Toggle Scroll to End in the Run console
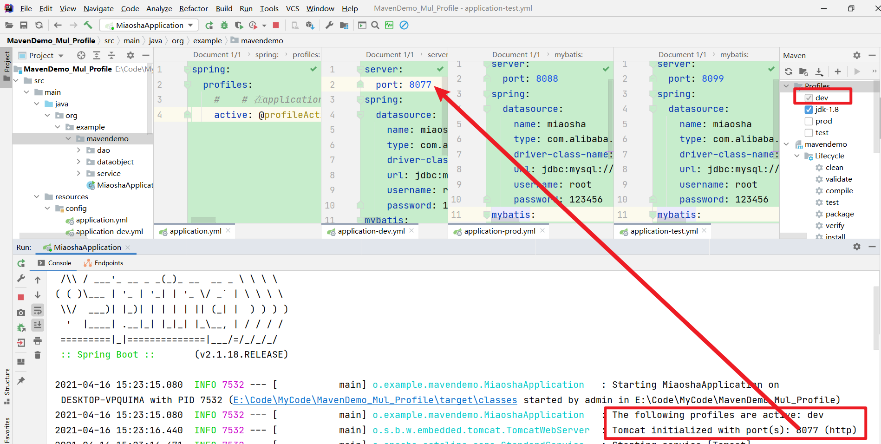The image size is (881, 444). [38, 325]
